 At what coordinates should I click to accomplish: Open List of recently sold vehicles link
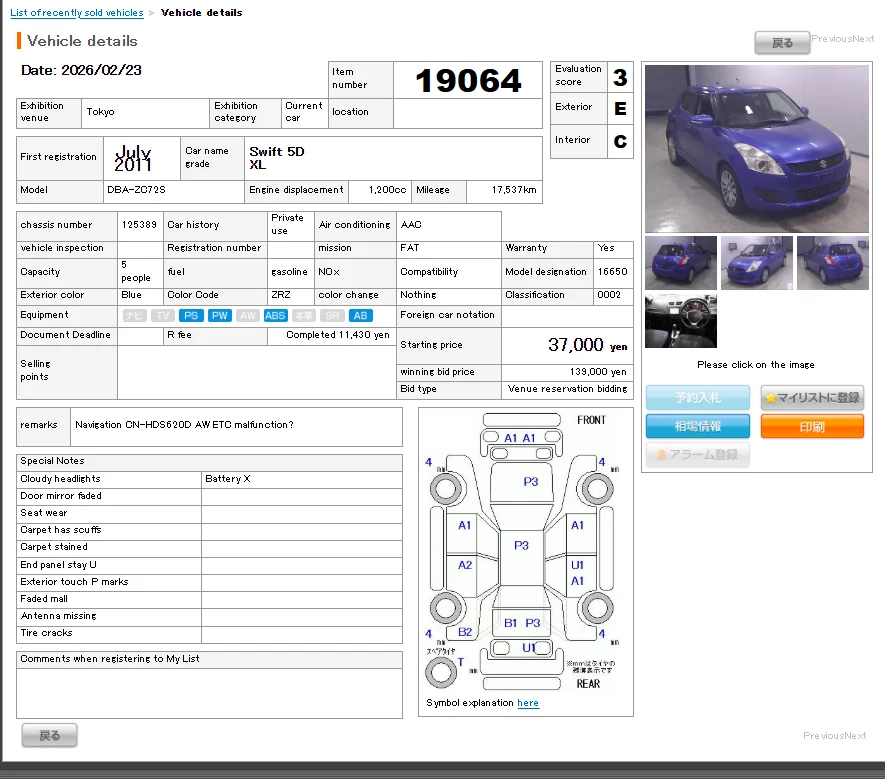point(77,12)
